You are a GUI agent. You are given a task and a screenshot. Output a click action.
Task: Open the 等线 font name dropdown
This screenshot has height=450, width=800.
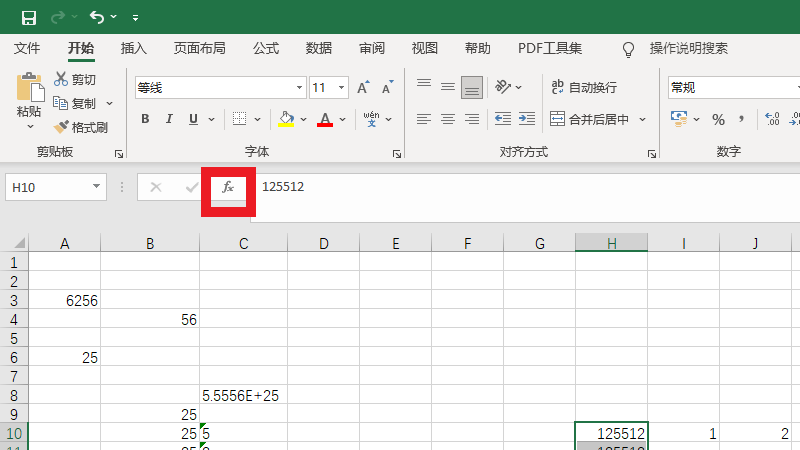tap(299, 88)
